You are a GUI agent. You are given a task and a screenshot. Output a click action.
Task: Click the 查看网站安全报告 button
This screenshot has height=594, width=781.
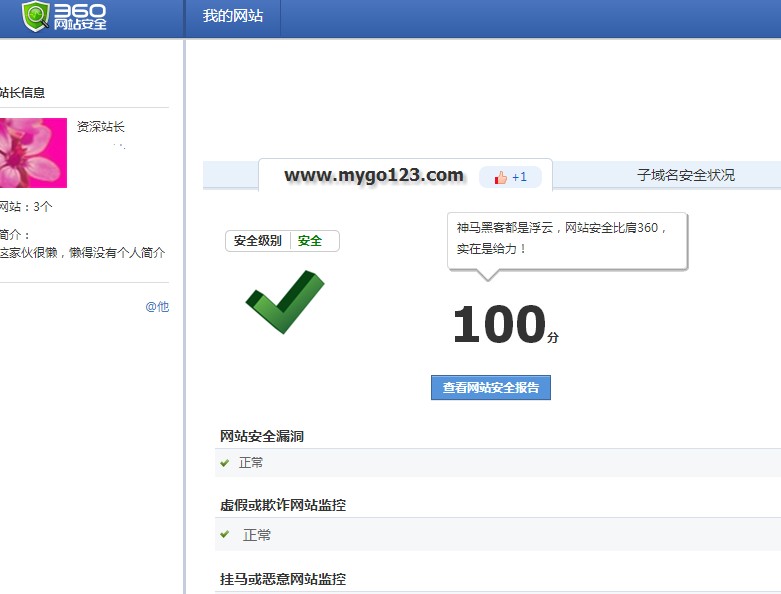pyautogui.click(x=491, y=387)
